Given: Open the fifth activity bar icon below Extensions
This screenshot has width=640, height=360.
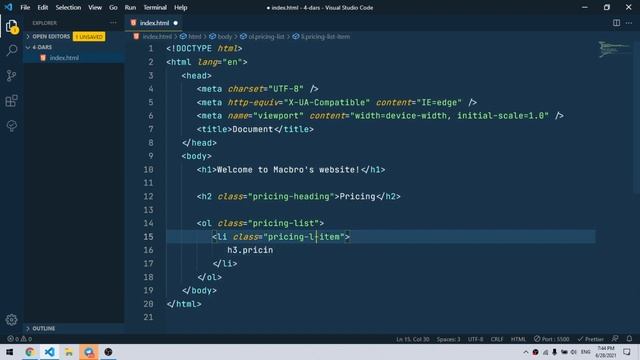Looking at the screenshot, I should click(12, 125).
